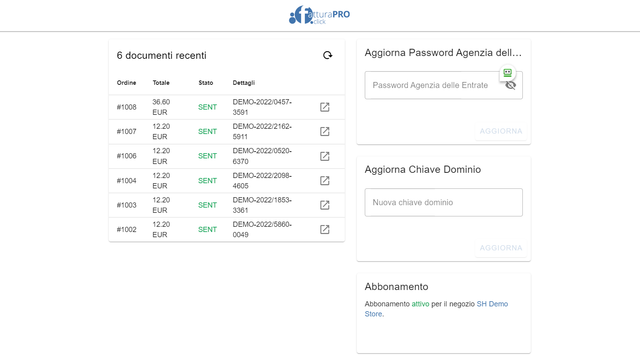
Task: Open details for order #1002
Action: click(x=324, y=229)
